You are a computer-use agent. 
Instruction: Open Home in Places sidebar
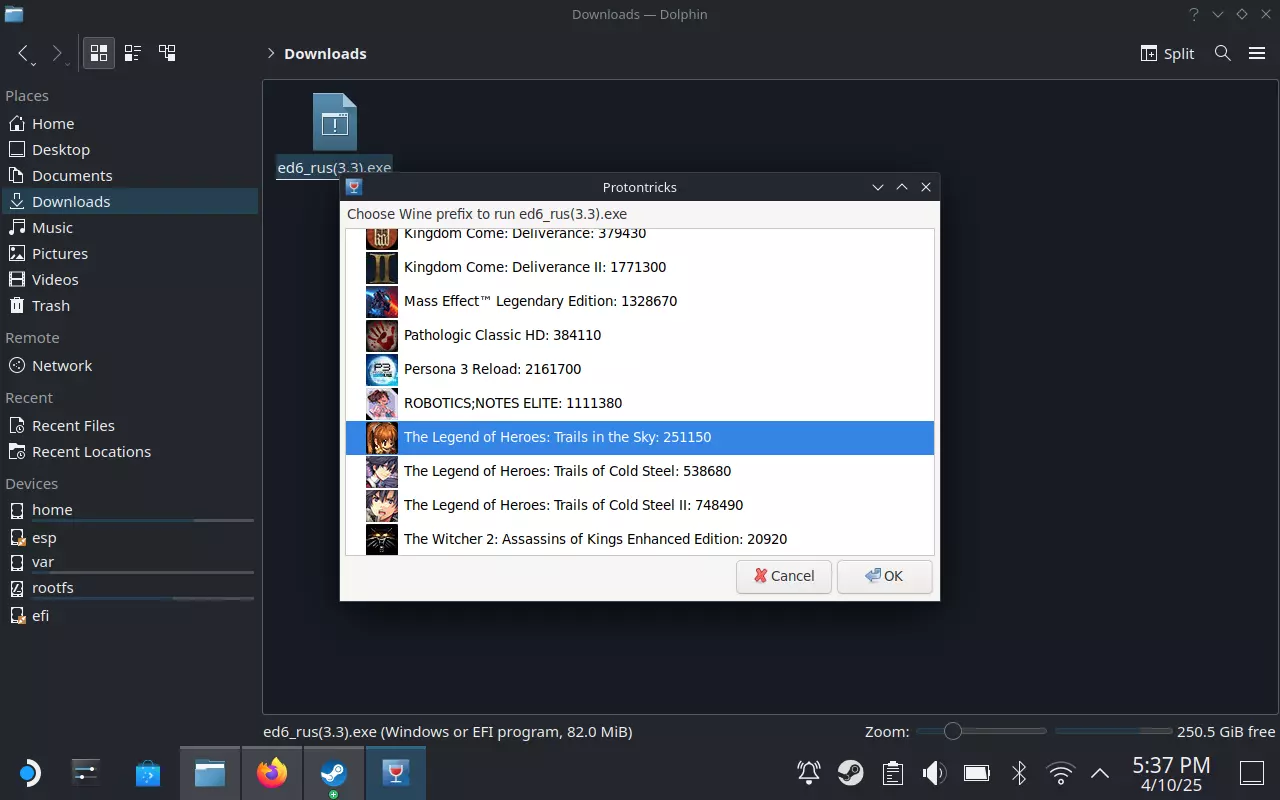130,124
